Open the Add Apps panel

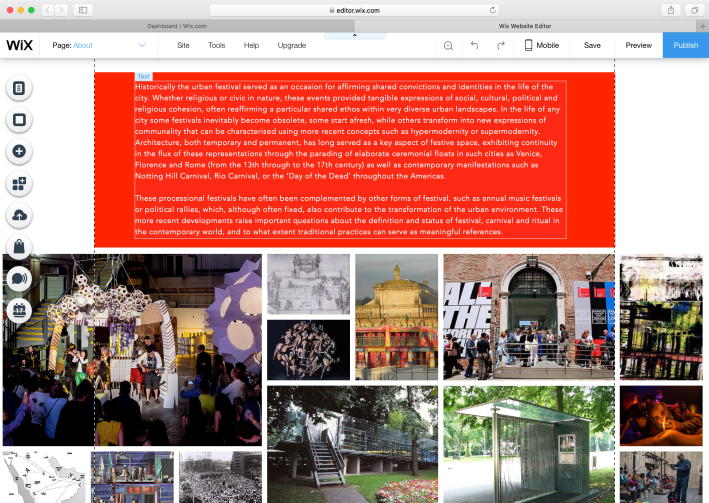[x=19, y=184]
